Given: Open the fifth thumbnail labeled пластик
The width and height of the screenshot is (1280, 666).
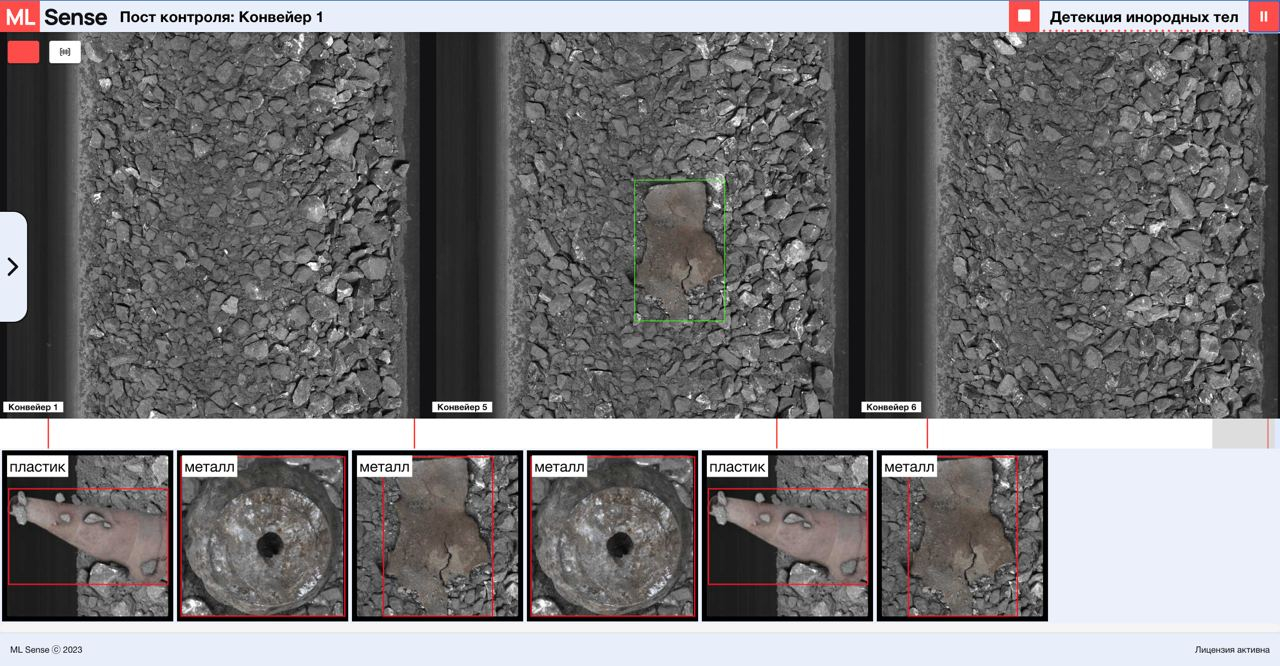Looking at the screenshot, I should pyautogui.click(x=787, y=536).
